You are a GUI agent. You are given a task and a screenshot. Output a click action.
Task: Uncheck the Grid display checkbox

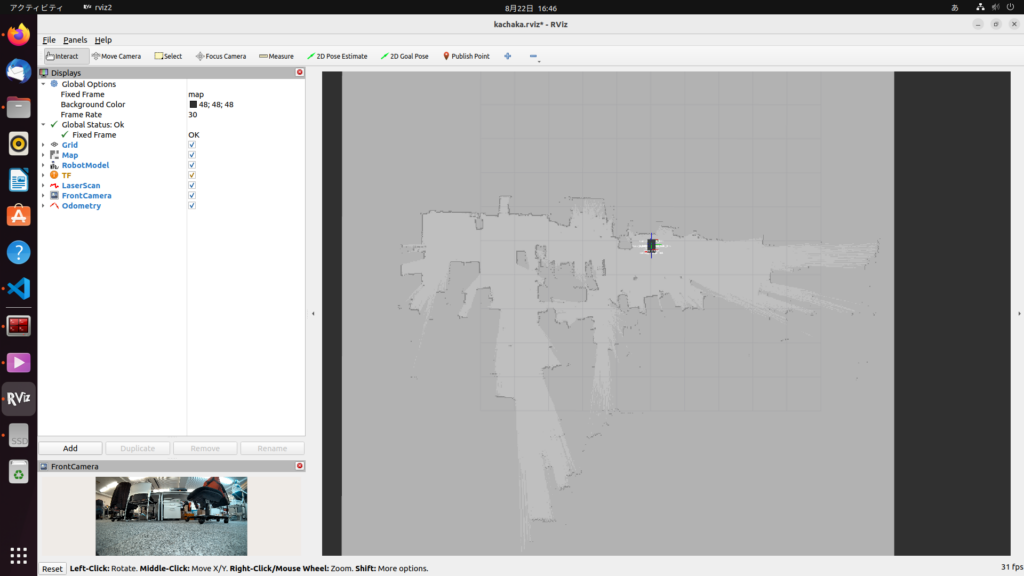pyautogui.click(x=192, y=145)
